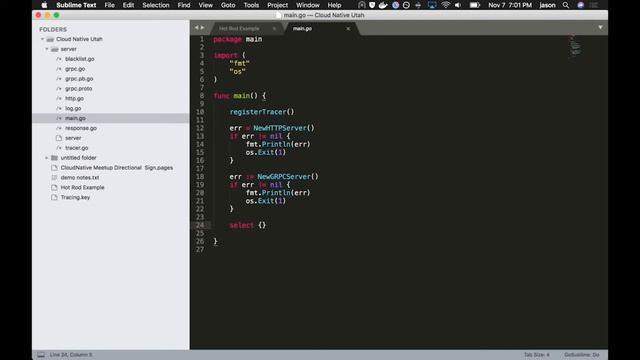The width and height of the screenshot is (640, 360).
Task: Expand the untitled folder
Action: (x=47, y=158)
